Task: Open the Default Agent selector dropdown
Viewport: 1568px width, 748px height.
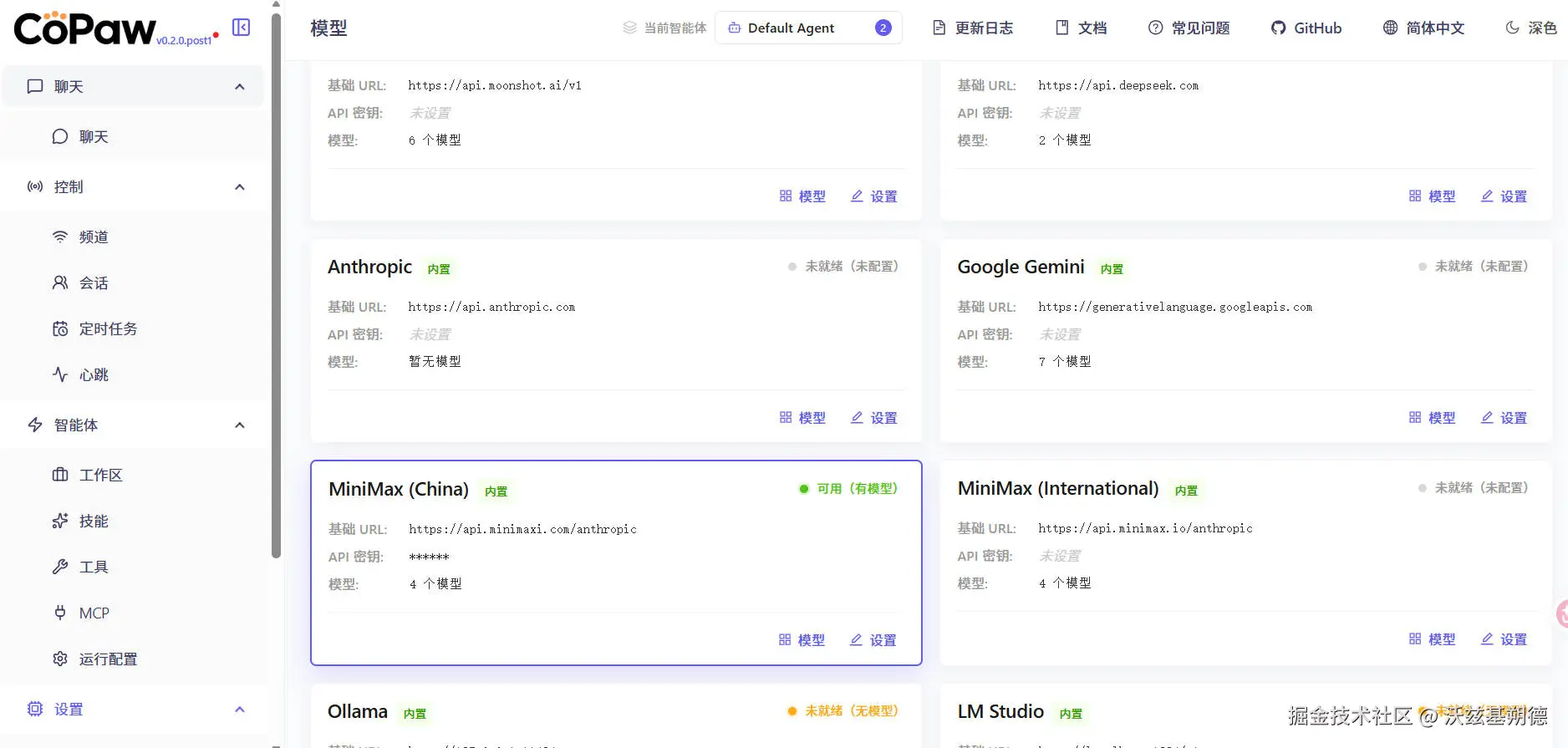Action: point(807,28)
